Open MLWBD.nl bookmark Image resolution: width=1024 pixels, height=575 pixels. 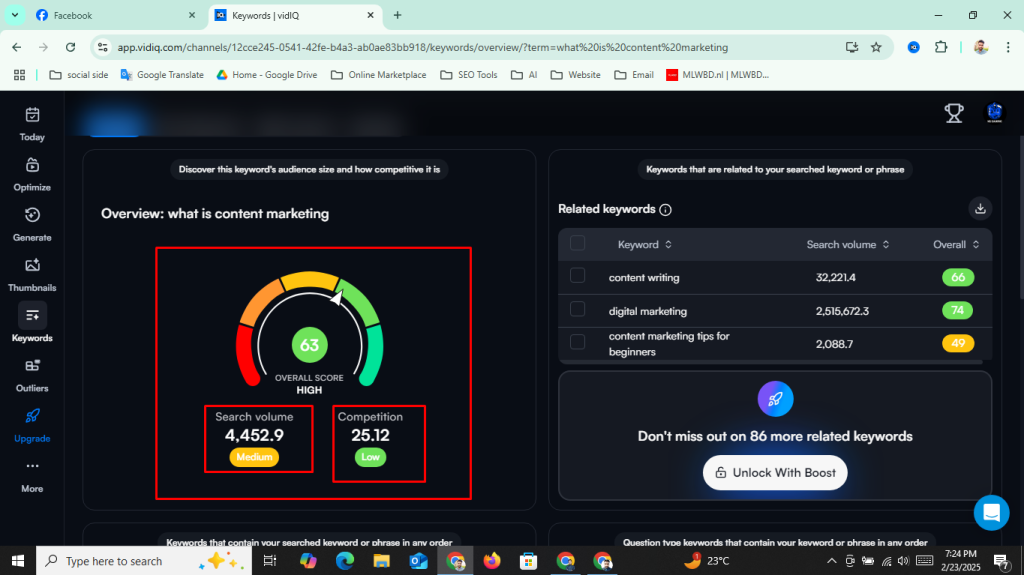coord(717,75)
